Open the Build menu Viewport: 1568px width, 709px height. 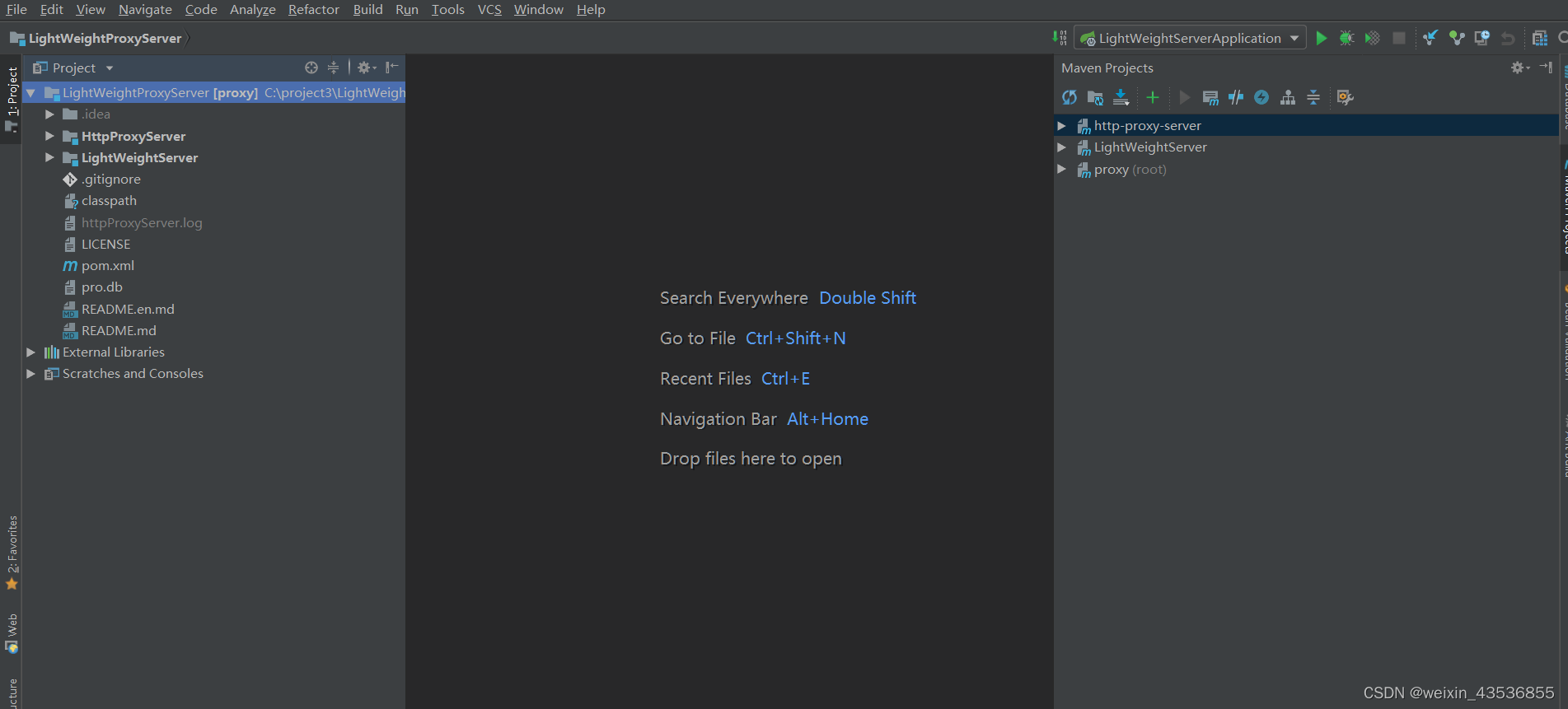coord(368,9)
